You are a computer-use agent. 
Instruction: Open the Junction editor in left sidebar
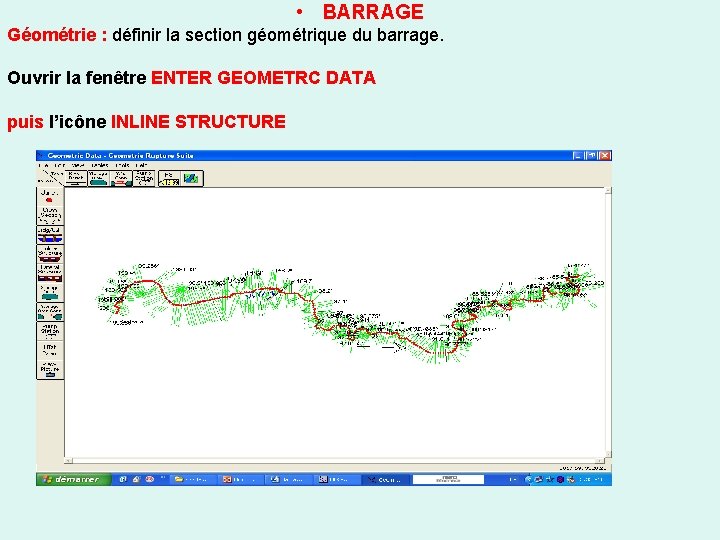point(50,197)
